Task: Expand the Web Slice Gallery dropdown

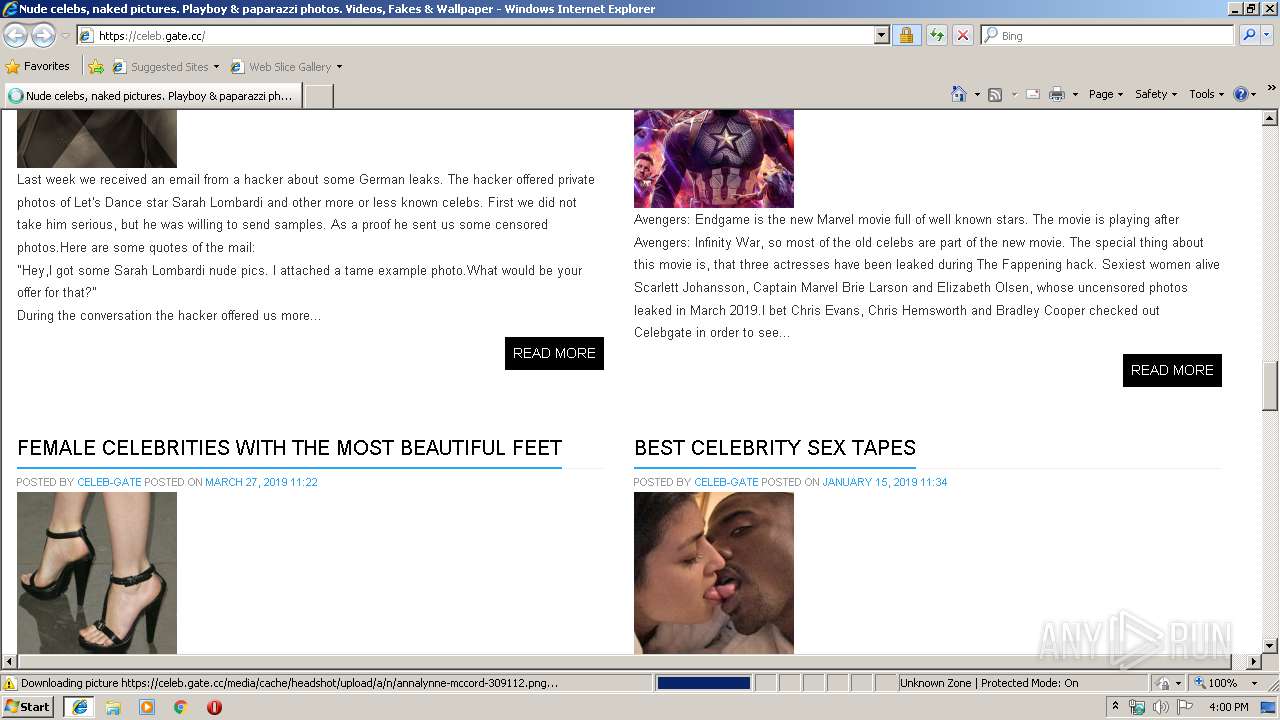Action: pos(339,67)
